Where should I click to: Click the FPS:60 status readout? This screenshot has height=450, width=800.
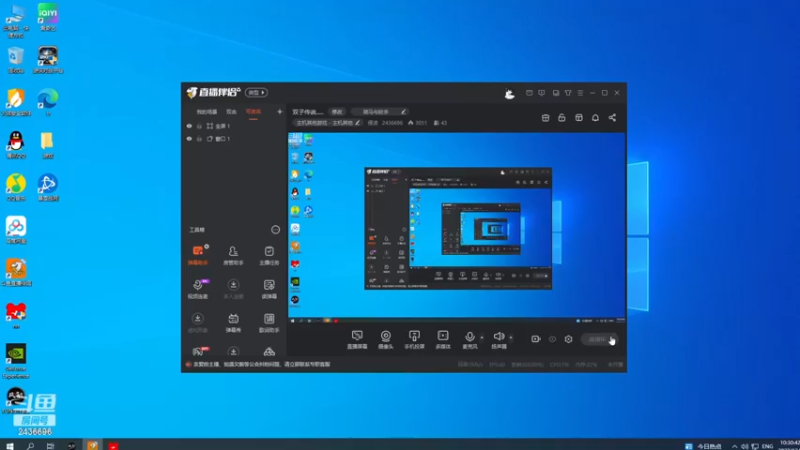coord(497,364)
